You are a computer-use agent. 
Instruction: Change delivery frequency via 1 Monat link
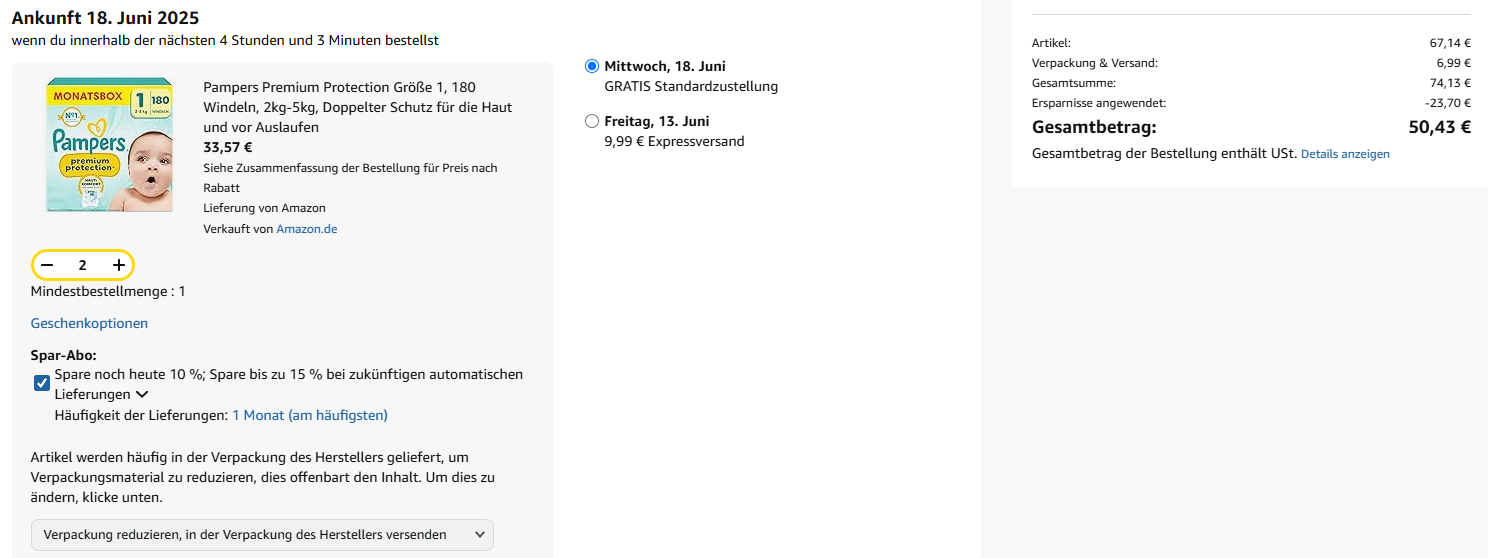[x=309, y=415]
